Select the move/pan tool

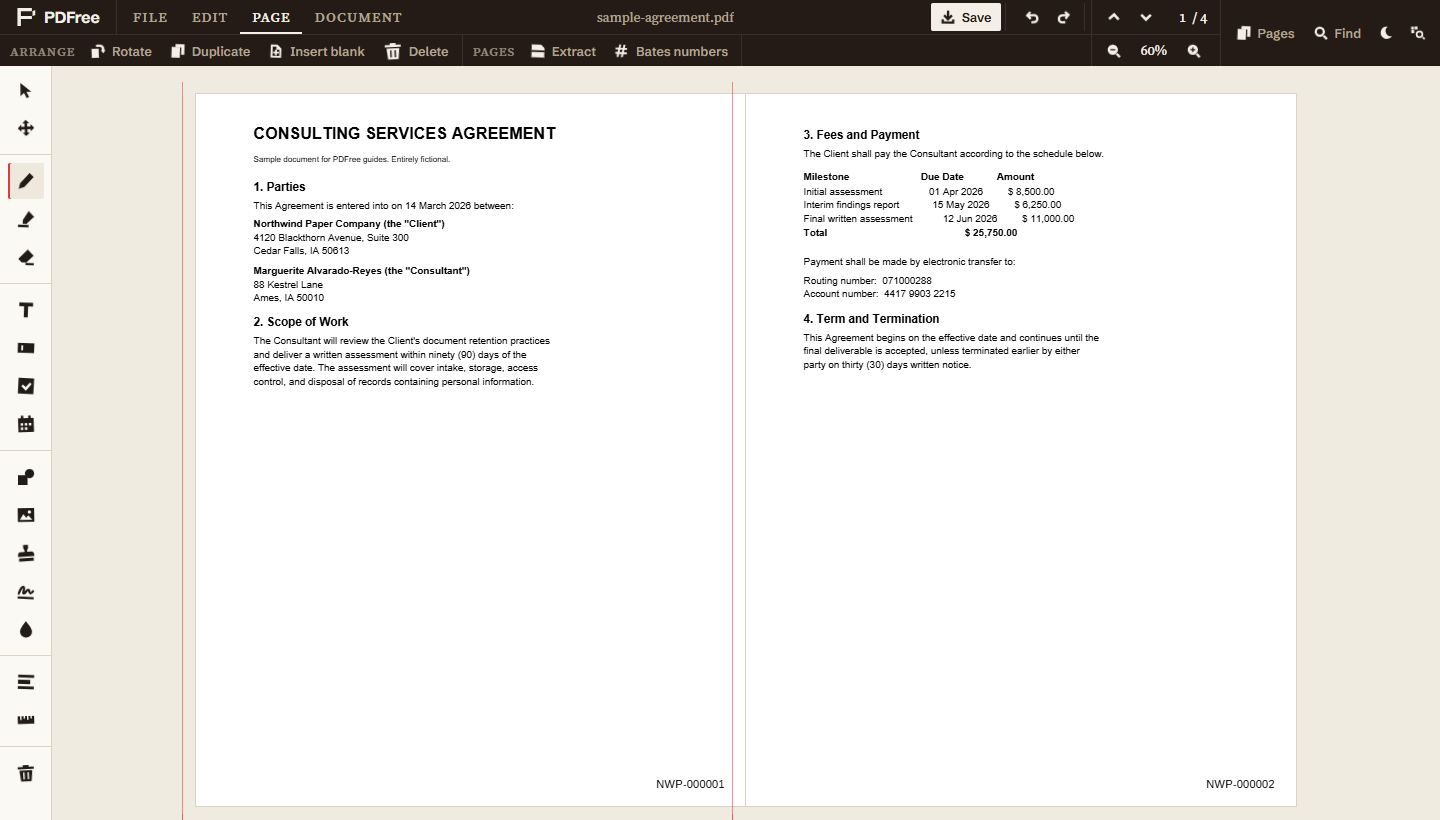tap(26, 128)
